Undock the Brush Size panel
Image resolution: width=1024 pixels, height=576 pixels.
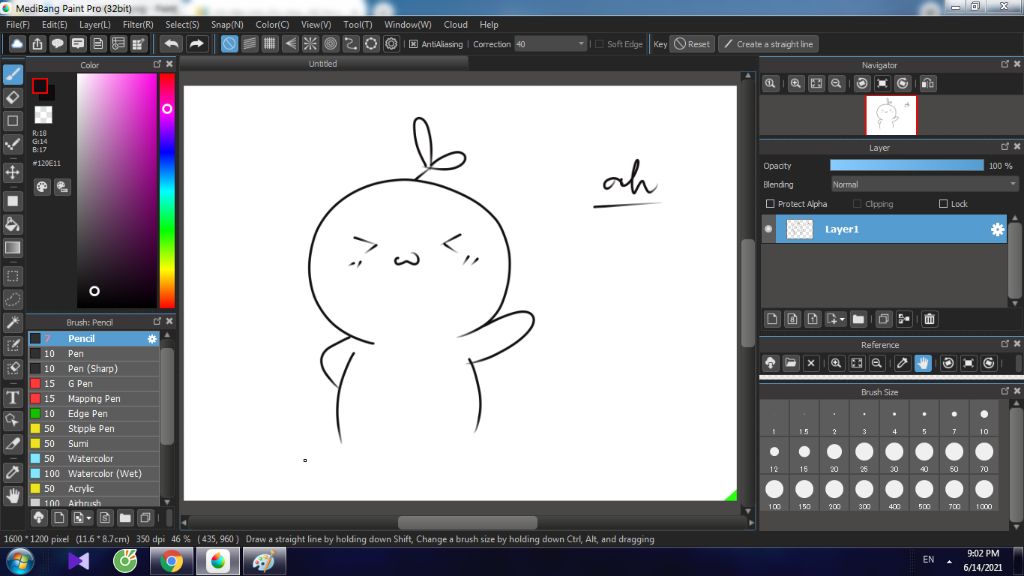[1004, 391]
